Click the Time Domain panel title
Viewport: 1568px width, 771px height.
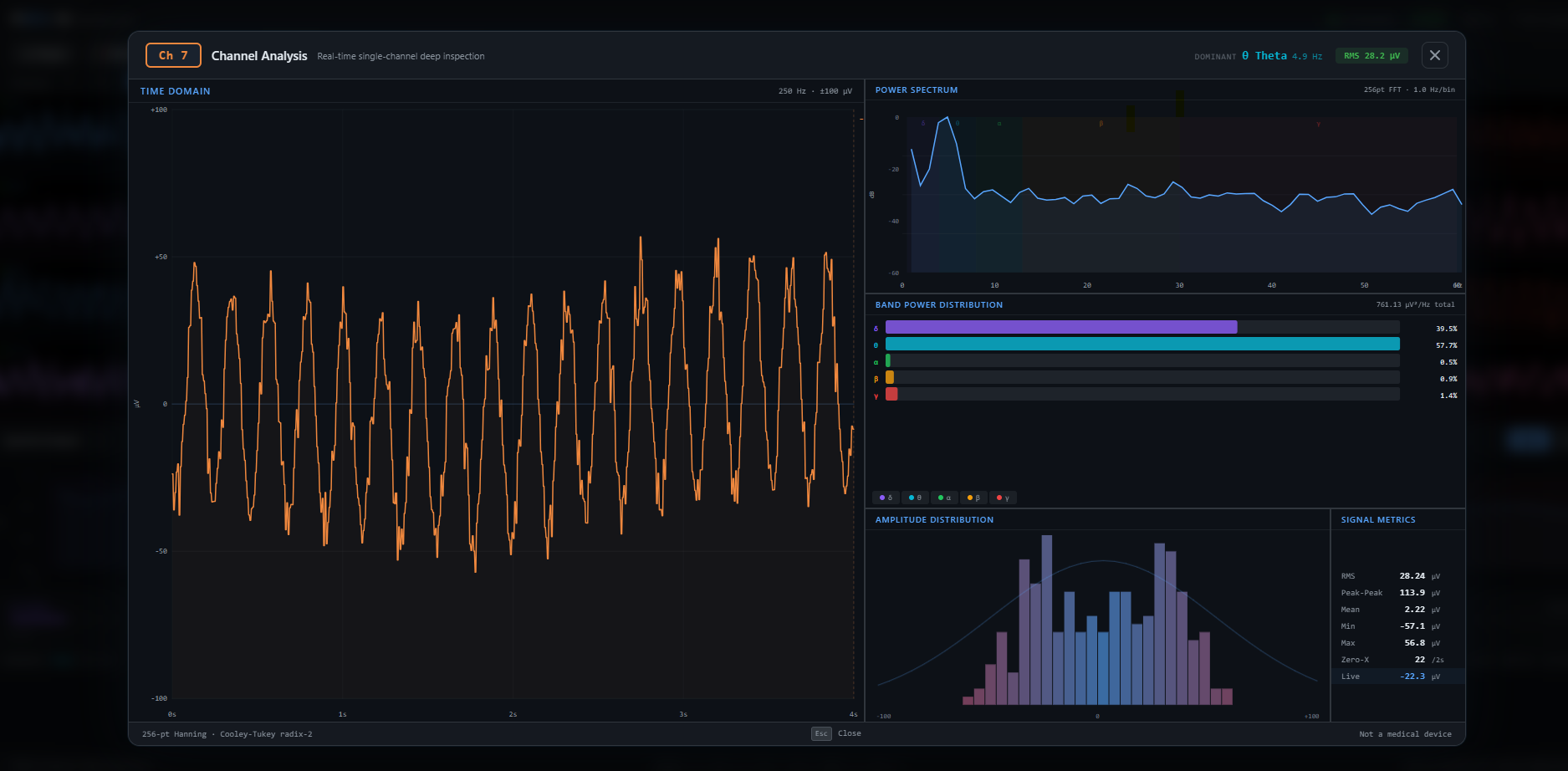coord(175,91)
